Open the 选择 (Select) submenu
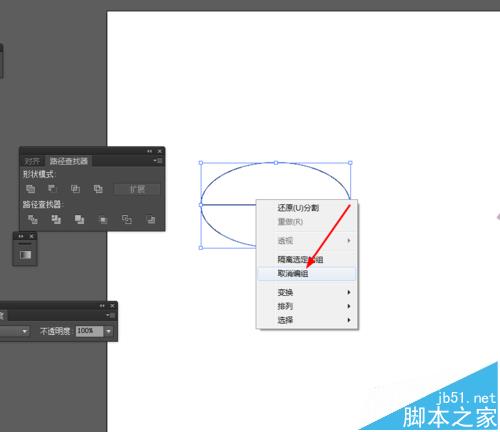The width and height of the screenshot is (500, 432). (307, 320)
